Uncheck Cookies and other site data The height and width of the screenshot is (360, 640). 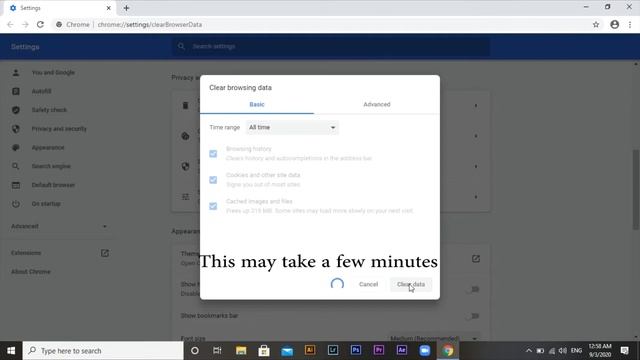[213, 180]
